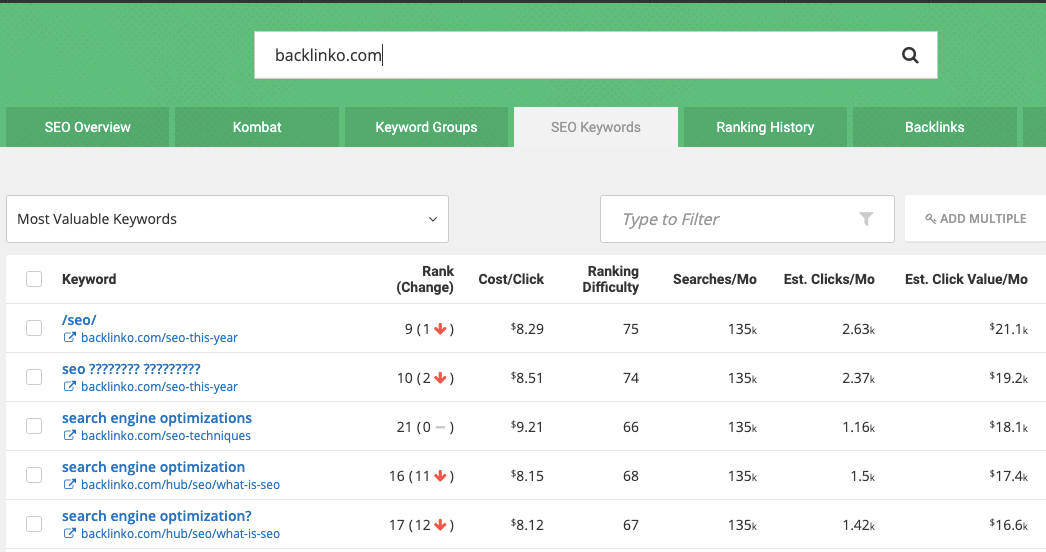This screenshot has height=552, width=1046.
Task: Click ranking difficulty value 68
Action: coord(630,476)
